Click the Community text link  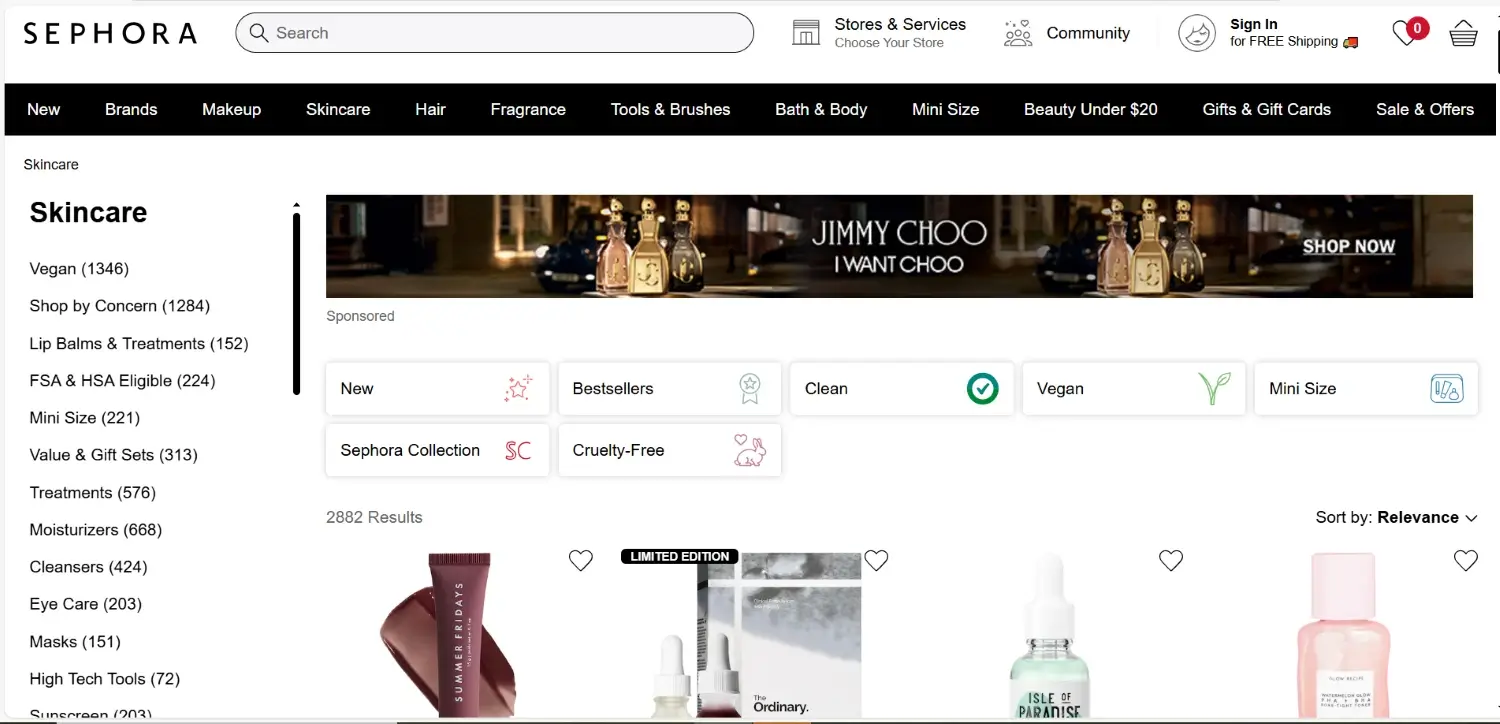[x=1088, y=33]
